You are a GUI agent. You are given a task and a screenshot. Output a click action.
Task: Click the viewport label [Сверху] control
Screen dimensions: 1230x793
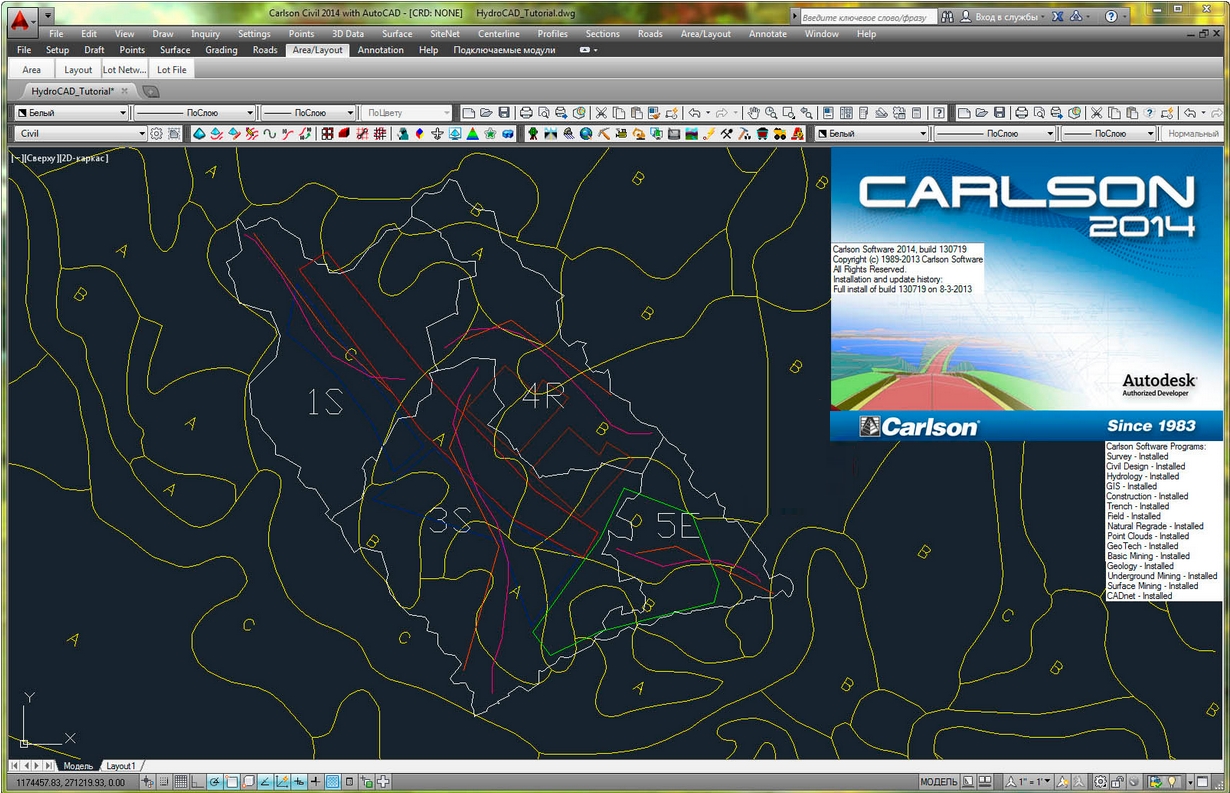40,158
